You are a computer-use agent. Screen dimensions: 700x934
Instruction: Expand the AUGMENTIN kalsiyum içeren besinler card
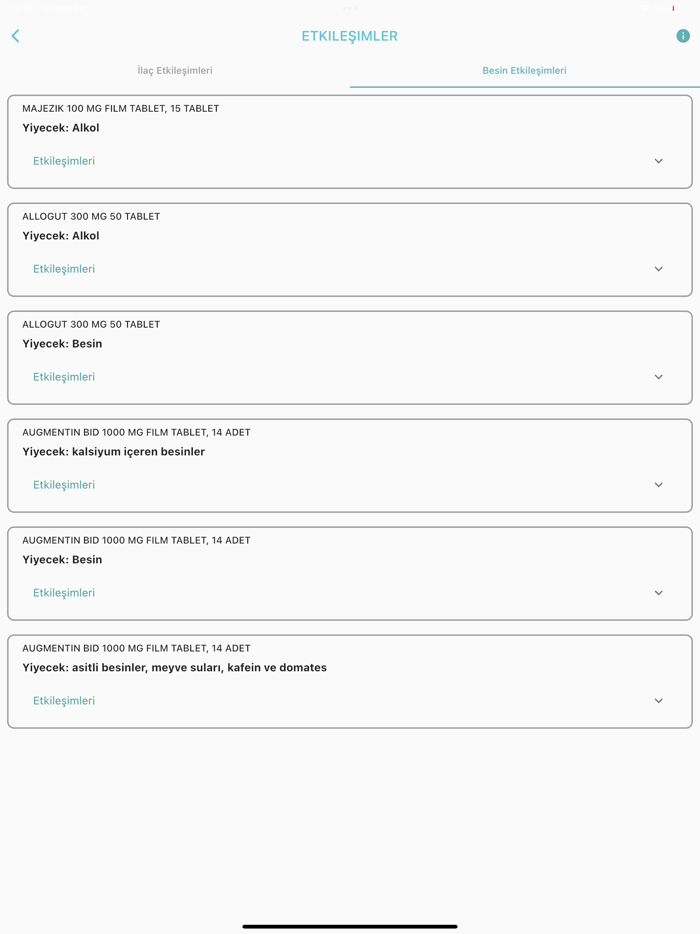tap(658, 484)
